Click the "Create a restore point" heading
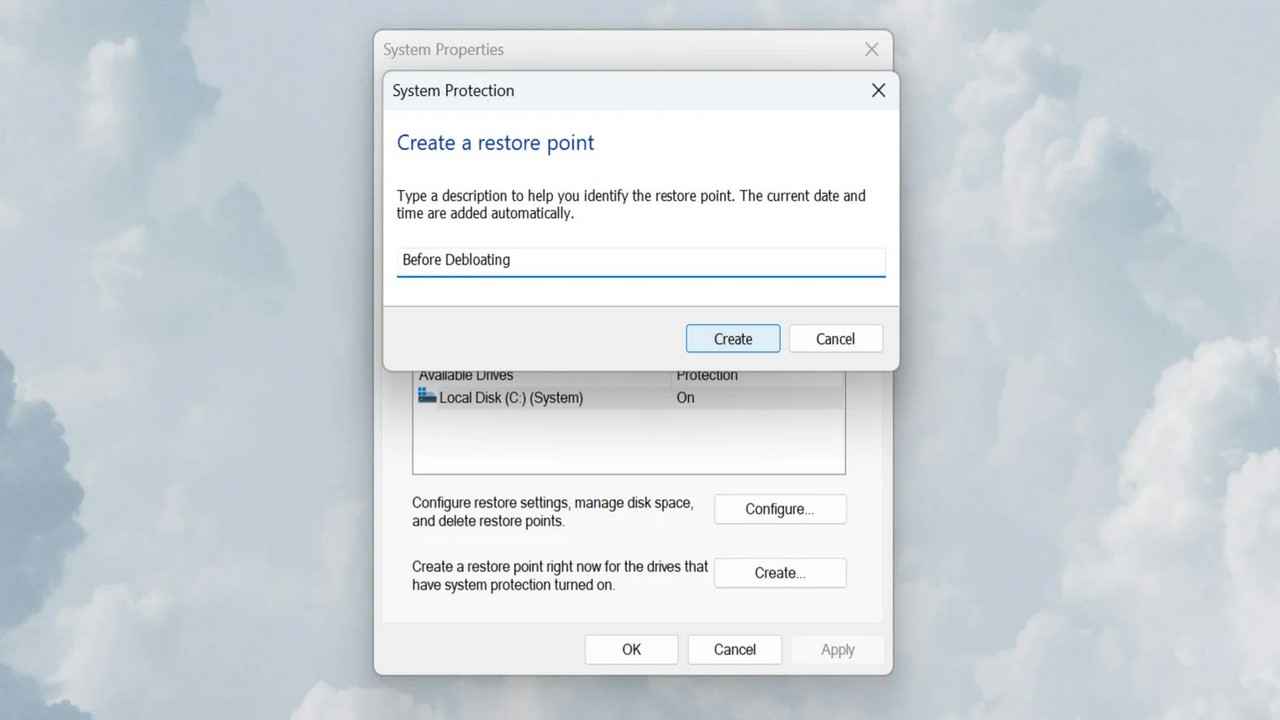Viewport: 1280px width, 720px height. [495, 143]
